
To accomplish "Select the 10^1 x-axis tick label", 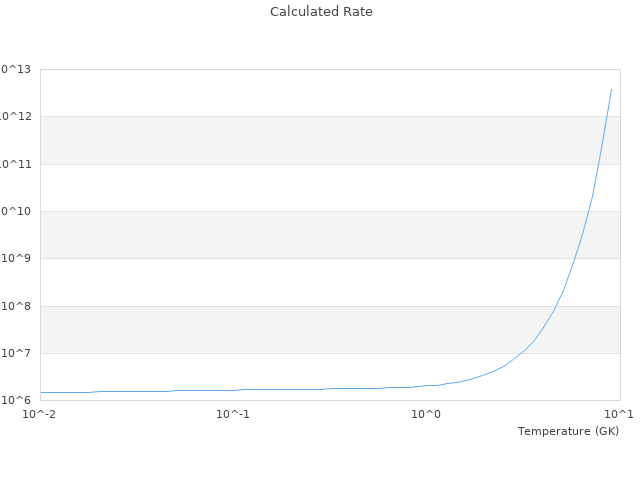I will tap(618, 414).
